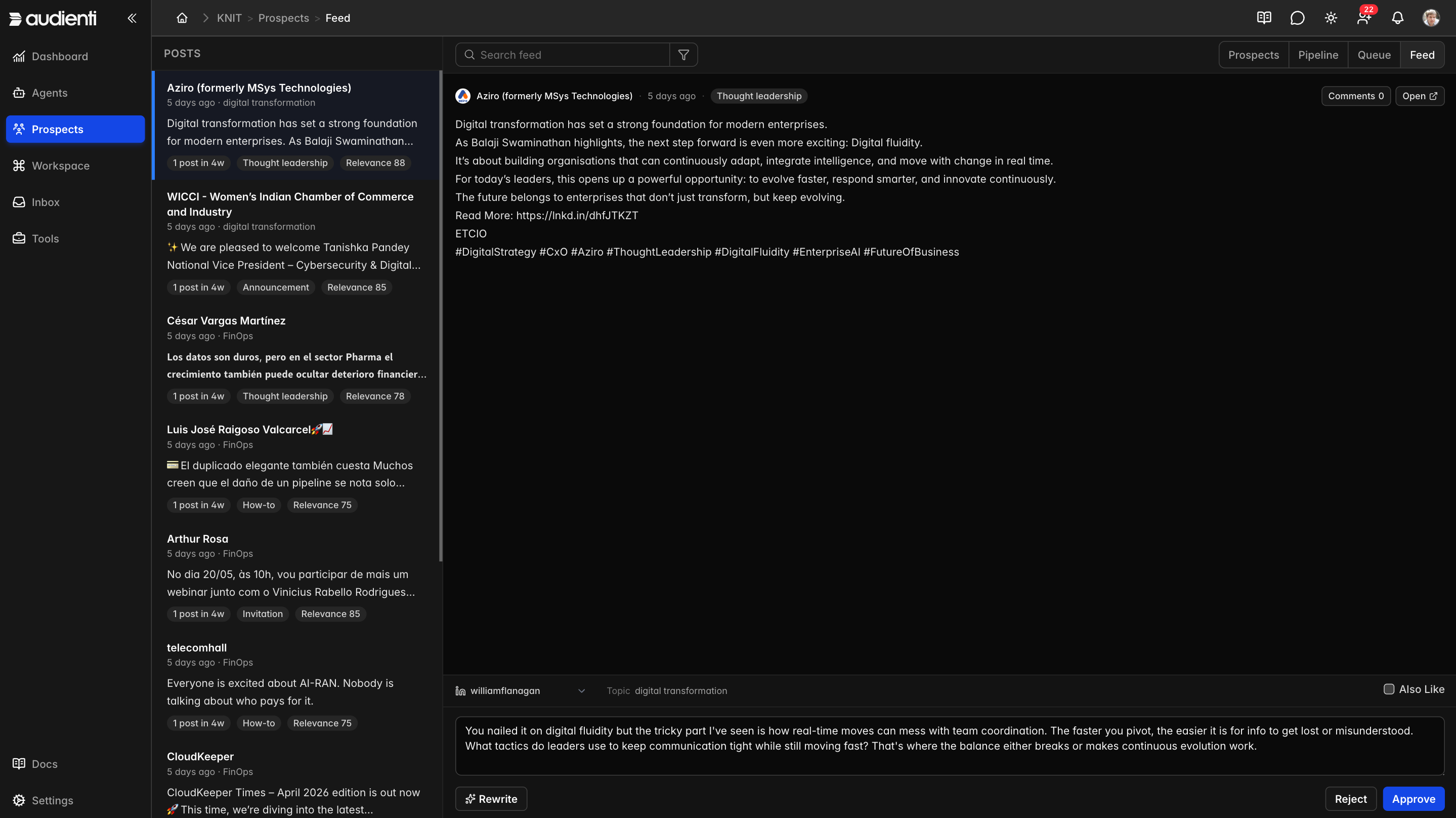
Task: Toggle light/dark theme sun icon
Action: click(1331, 18)
